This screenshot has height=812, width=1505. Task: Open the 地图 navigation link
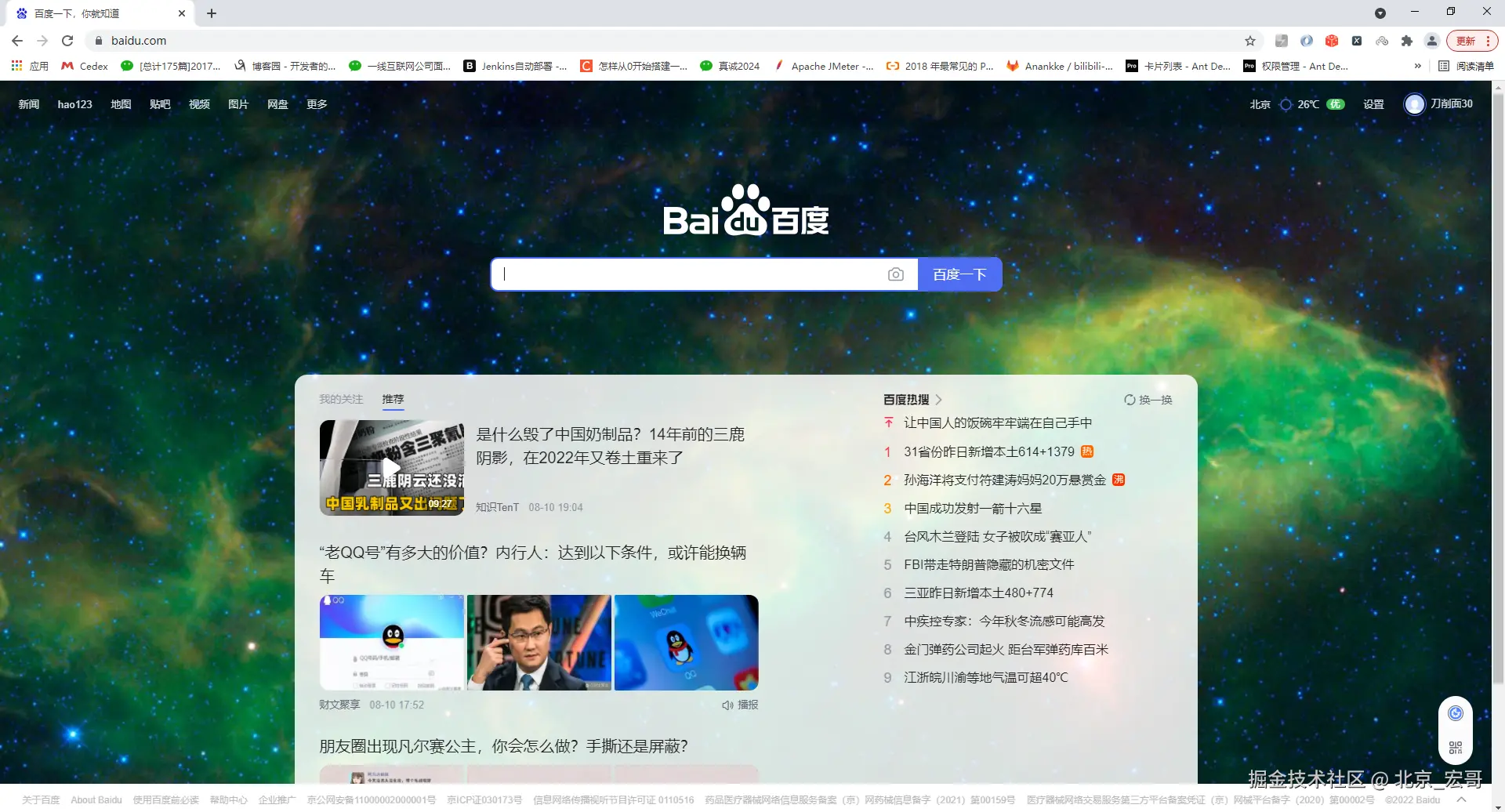click(x=121, y=104)
